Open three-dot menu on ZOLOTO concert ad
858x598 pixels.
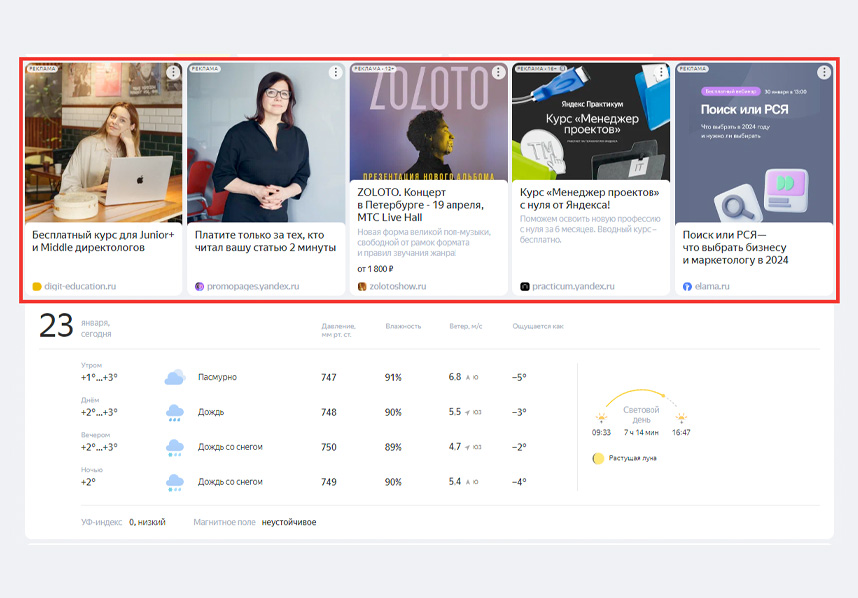click(x=498, y=72)
